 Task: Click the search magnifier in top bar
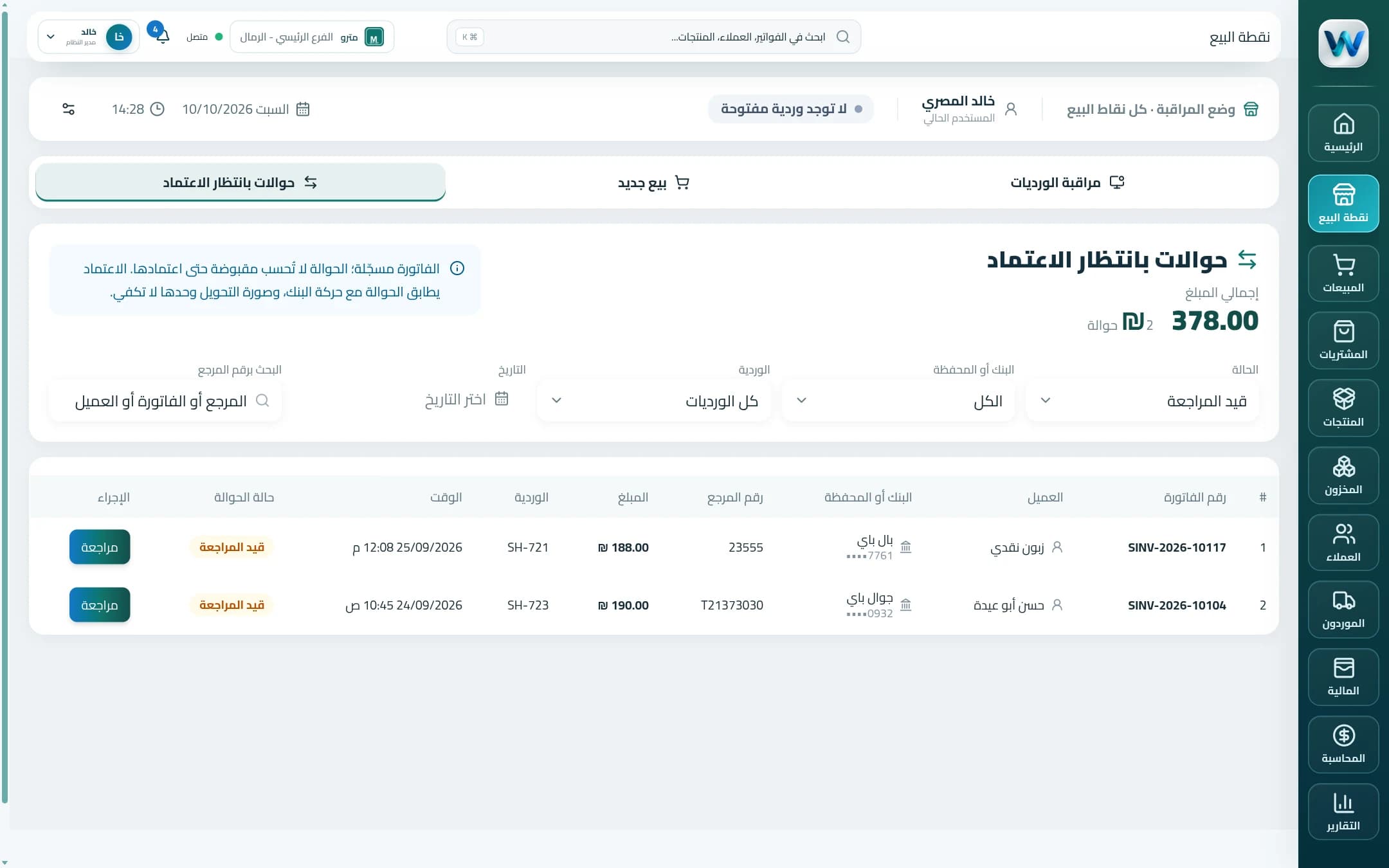[x=843, y=37]
